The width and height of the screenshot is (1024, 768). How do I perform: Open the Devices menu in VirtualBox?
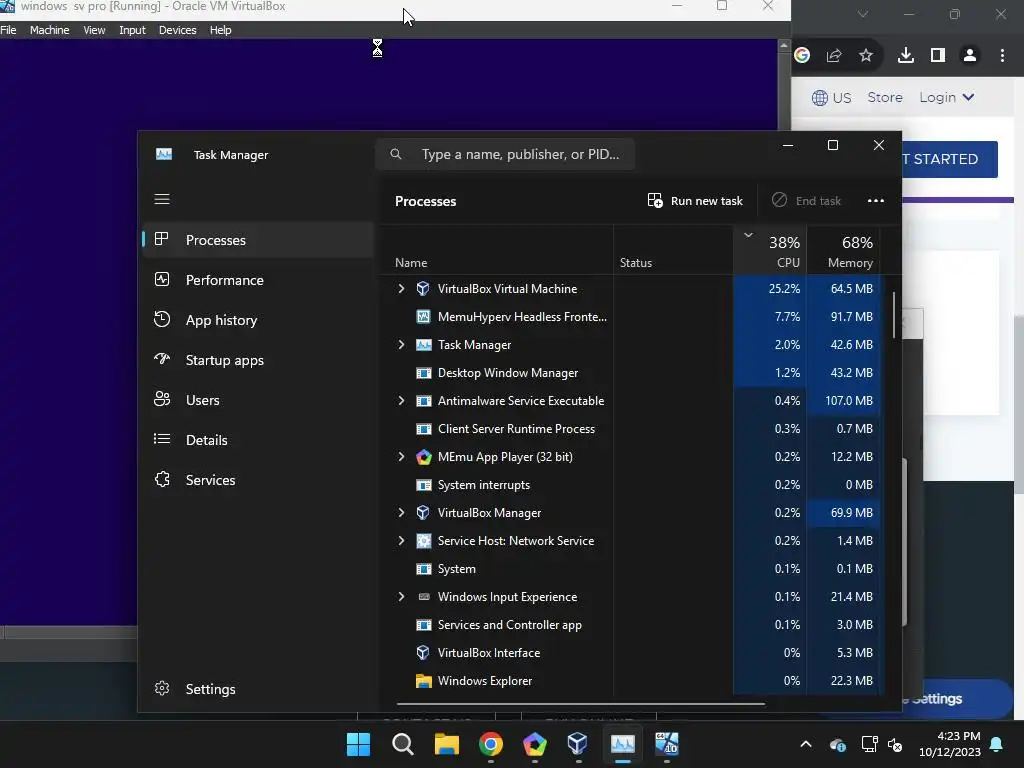tap(178, 30)
